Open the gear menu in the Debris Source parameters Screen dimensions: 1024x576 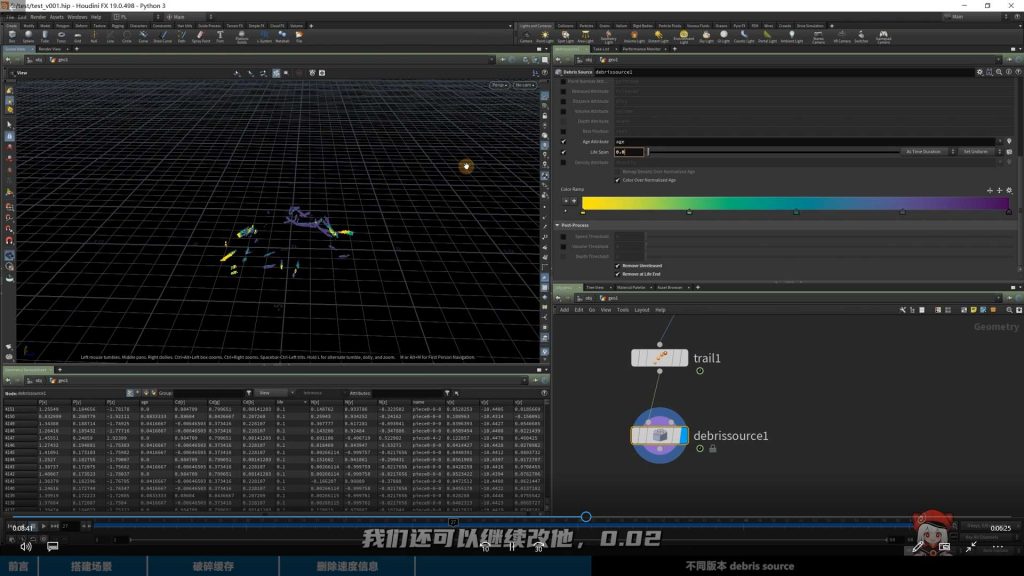coord(980,71)
